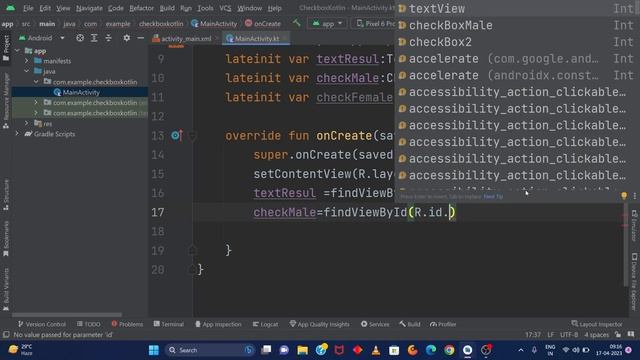
Task: Open App Inspection tool window
Action: coord(218,324)
